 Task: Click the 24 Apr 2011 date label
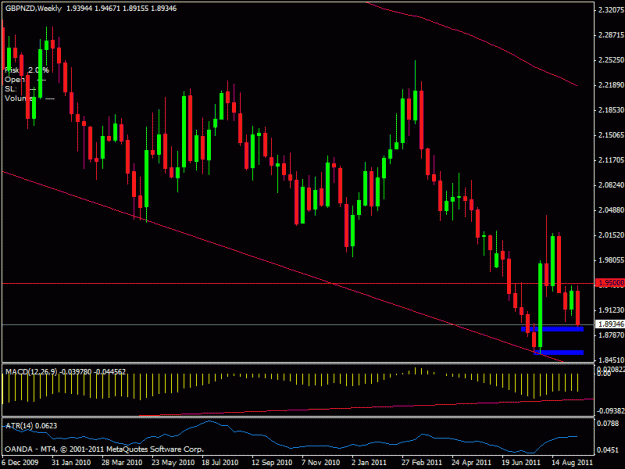pos(471,463)
